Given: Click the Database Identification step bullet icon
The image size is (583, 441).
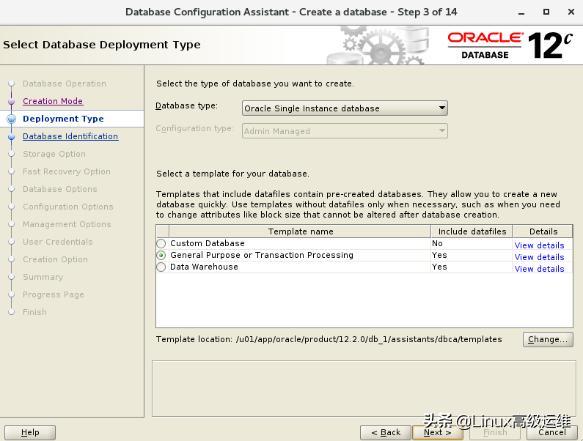Looking at the screenshot, I should click(x=12, y=136).
